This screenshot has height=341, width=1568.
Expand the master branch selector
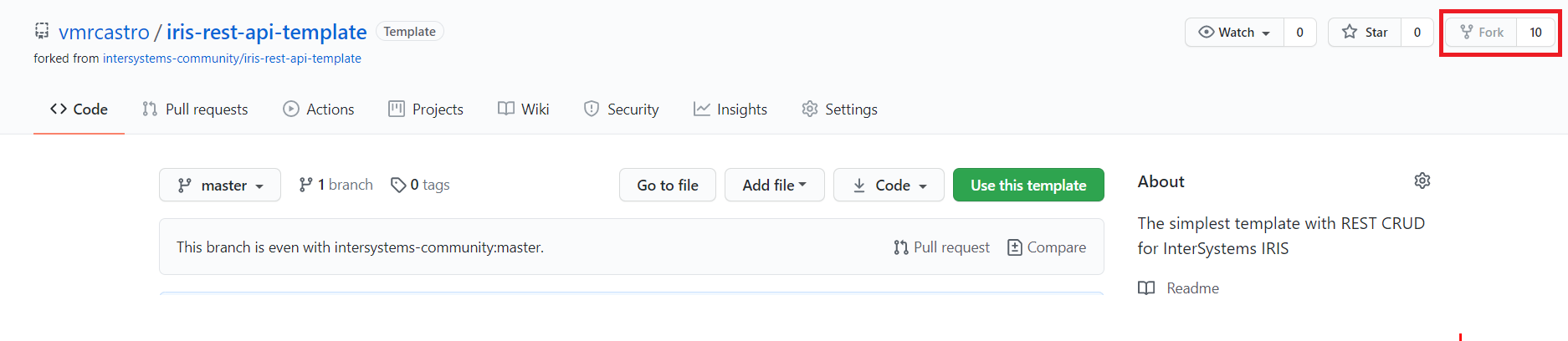coord(220,186)
